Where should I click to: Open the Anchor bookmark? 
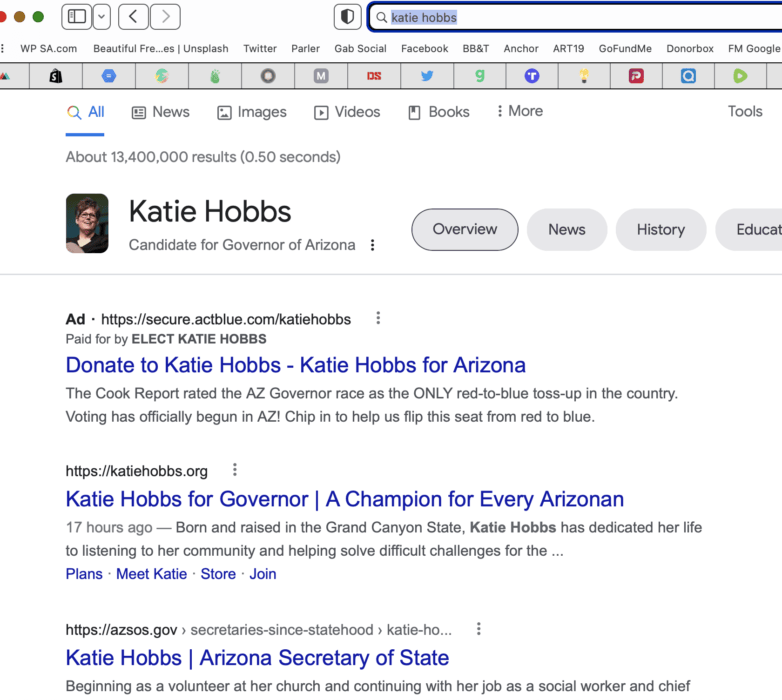coord(521,48)
